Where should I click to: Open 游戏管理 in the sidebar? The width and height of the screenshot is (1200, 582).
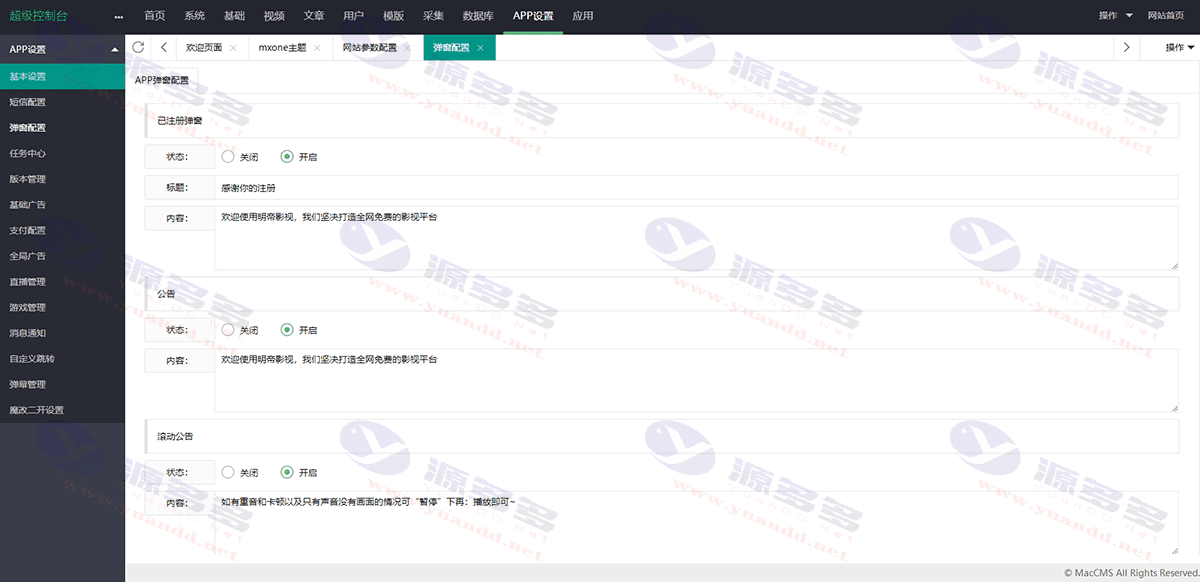coord(62,308)
